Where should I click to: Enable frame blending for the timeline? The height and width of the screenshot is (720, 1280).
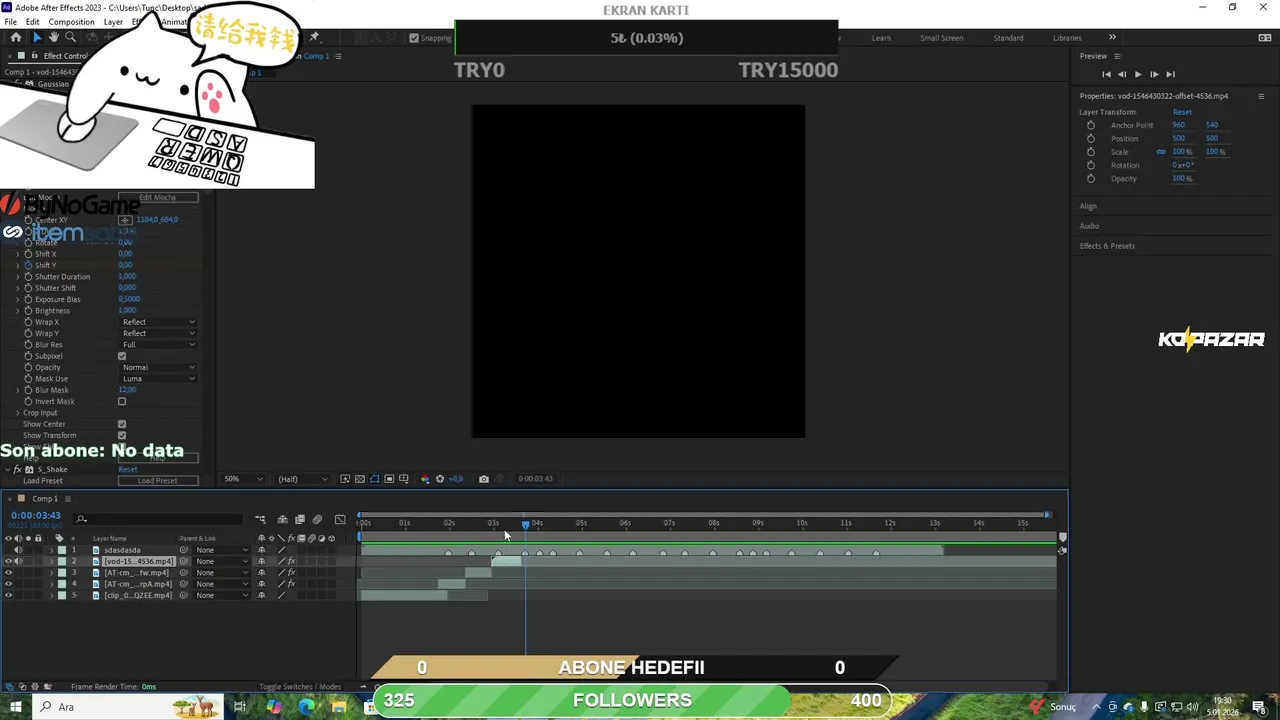pyautogui.click(x=300, y=519)
